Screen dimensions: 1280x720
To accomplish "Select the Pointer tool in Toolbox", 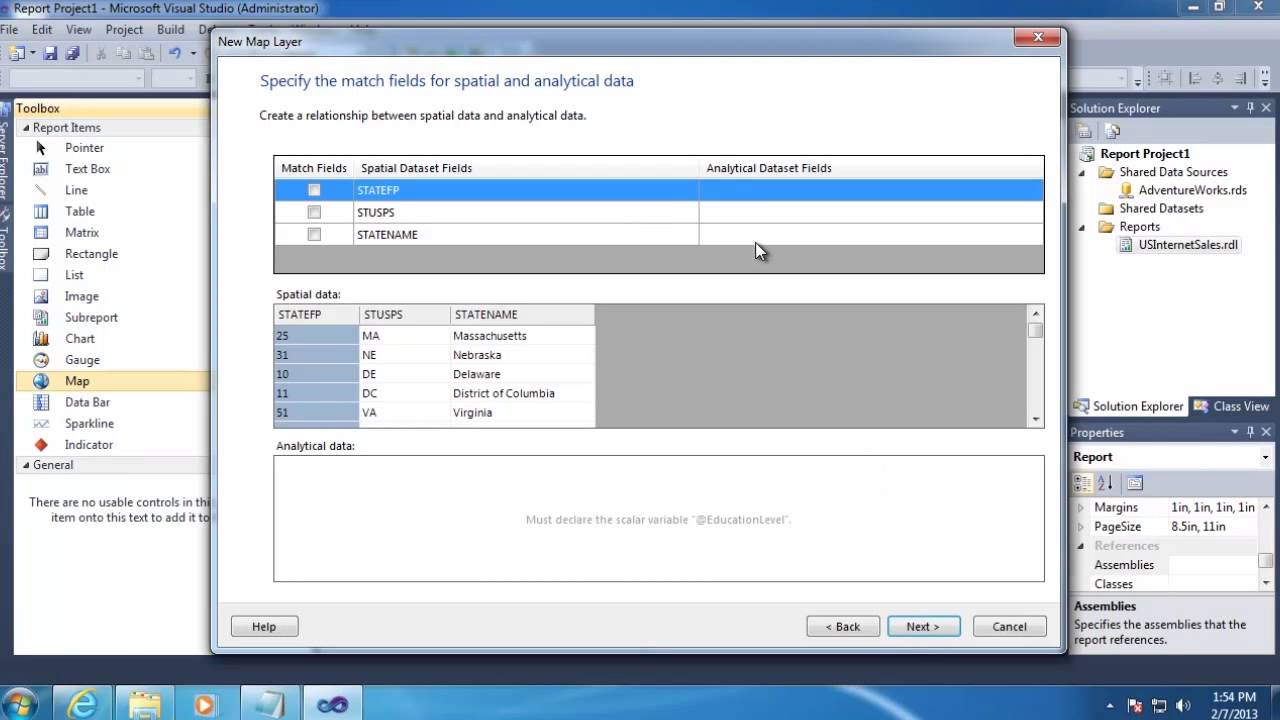I will 84,148.
